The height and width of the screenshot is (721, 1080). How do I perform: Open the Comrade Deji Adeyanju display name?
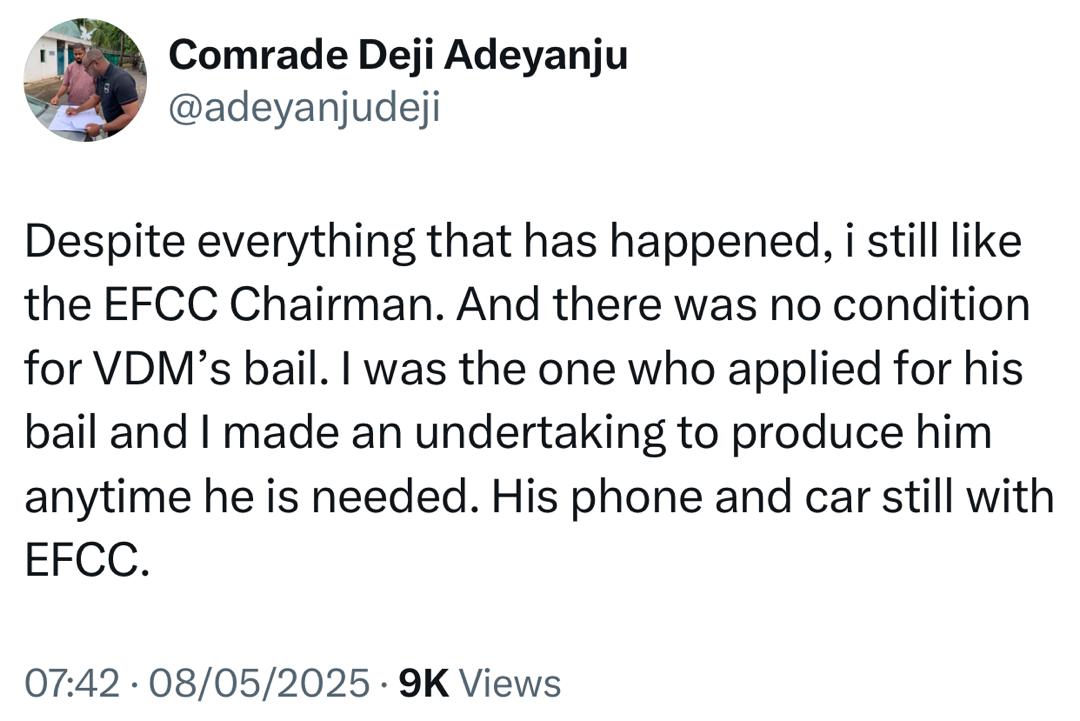tap(398, 56)
